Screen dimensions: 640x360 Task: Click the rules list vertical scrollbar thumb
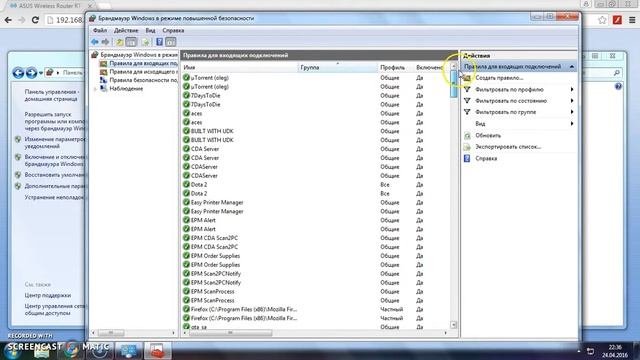point(453,84)
